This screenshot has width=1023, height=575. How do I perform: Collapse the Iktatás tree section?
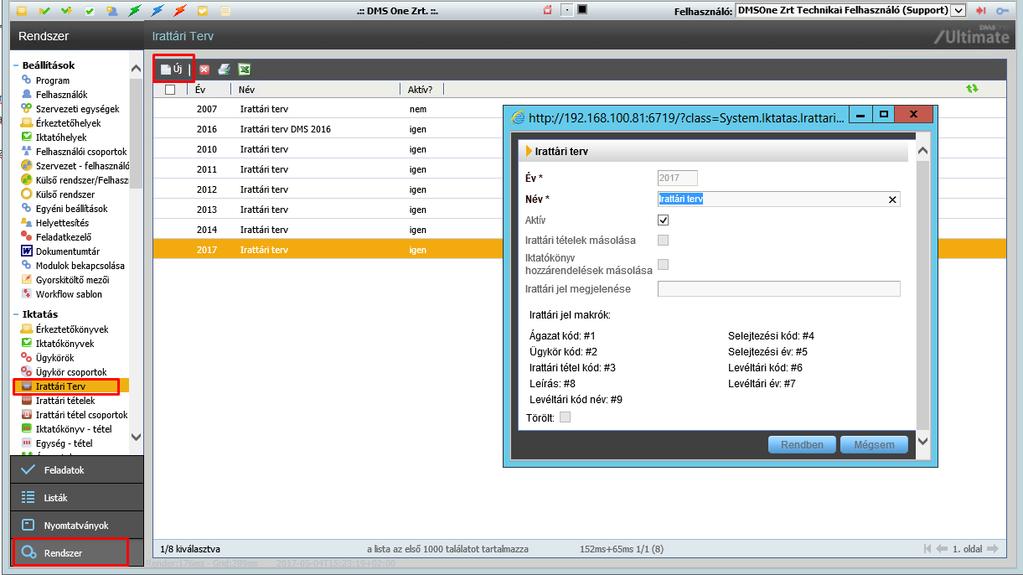(16, 314)
